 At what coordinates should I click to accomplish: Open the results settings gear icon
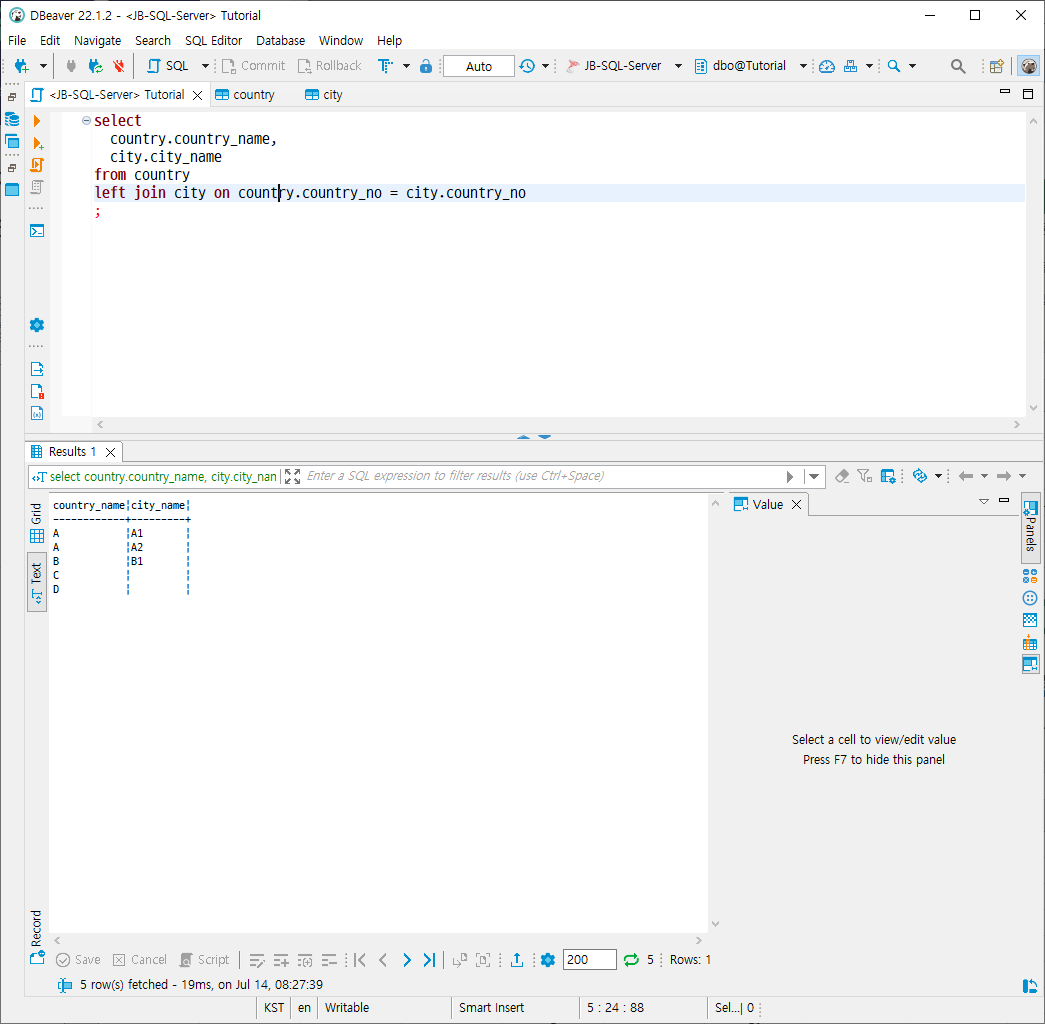pyautogui.click(x=548, y=960)
